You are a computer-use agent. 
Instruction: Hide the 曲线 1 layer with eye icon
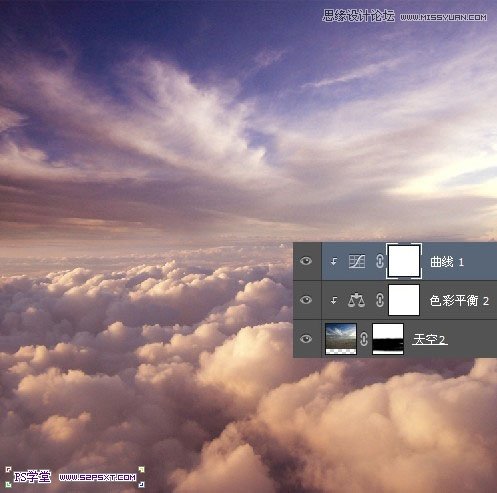[306, 261]
